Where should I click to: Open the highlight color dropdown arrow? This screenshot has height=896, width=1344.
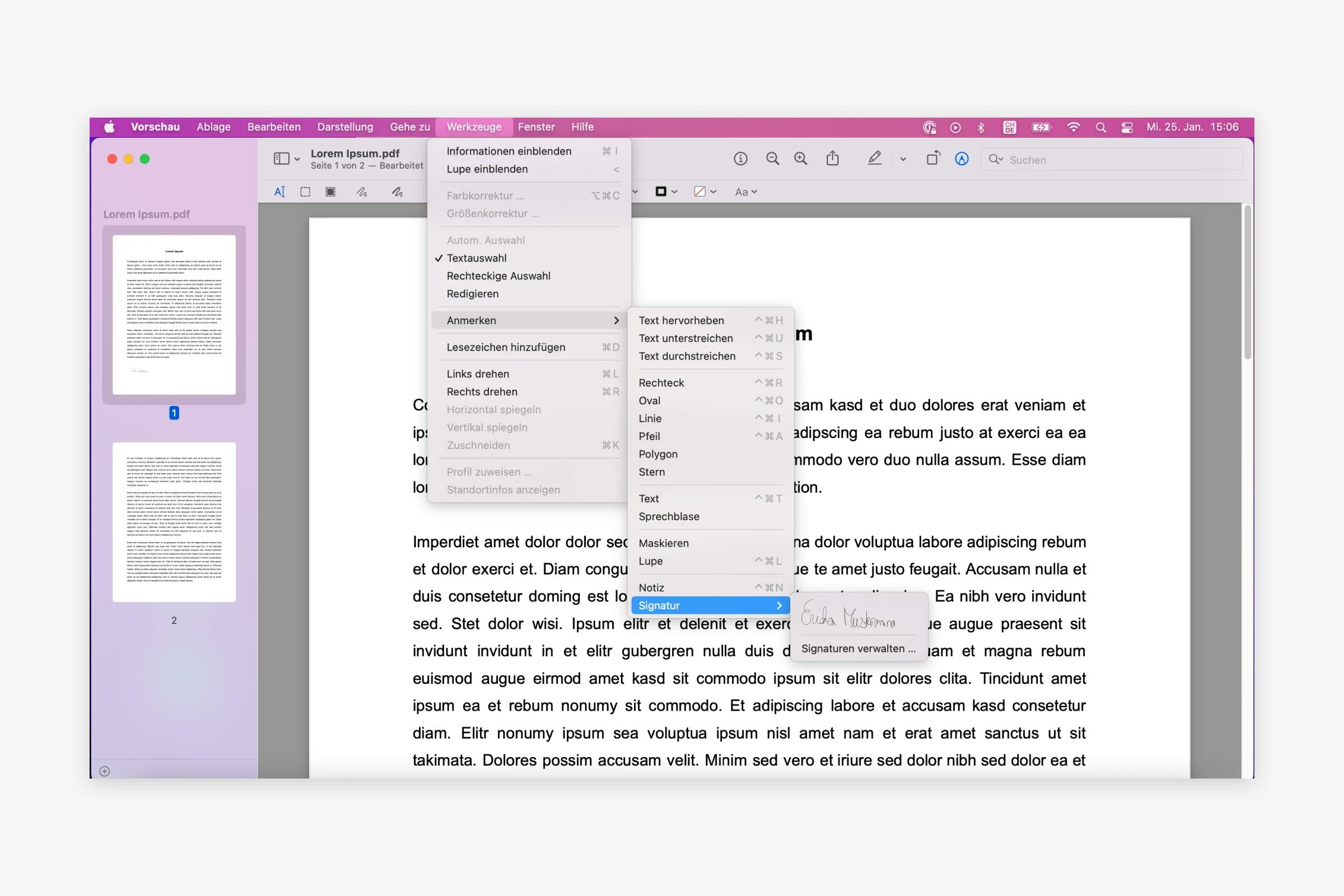[x=903, y=160]
